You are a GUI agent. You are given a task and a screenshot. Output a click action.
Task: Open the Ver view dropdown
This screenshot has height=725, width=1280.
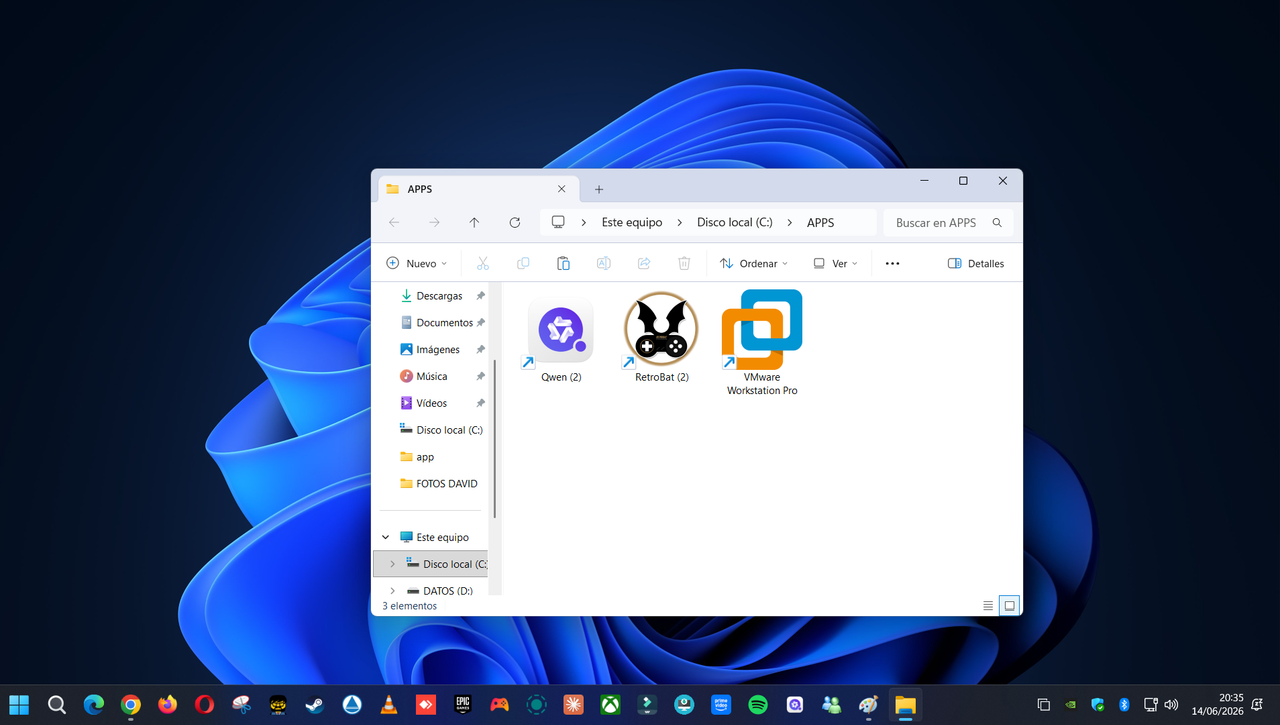pyautogui.click(x=835, y=263)
